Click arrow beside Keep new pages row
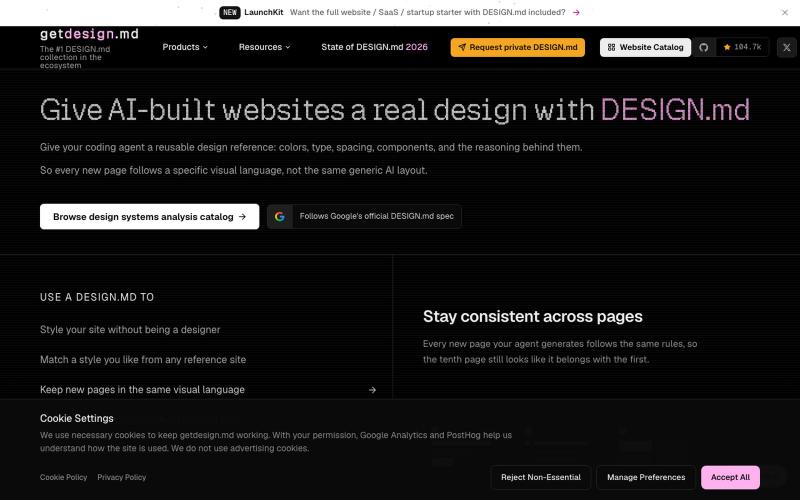The image size is (800, 500). (372, 390)
